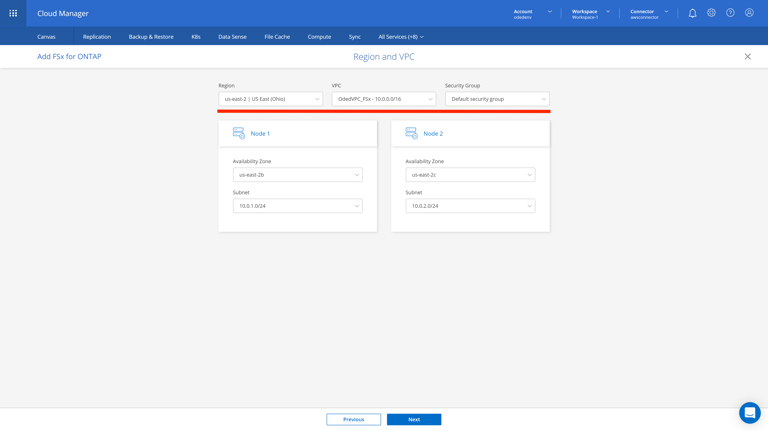Click the Node 1 label
The width and height of the screenshot is (768, 431).
(260, 133)
